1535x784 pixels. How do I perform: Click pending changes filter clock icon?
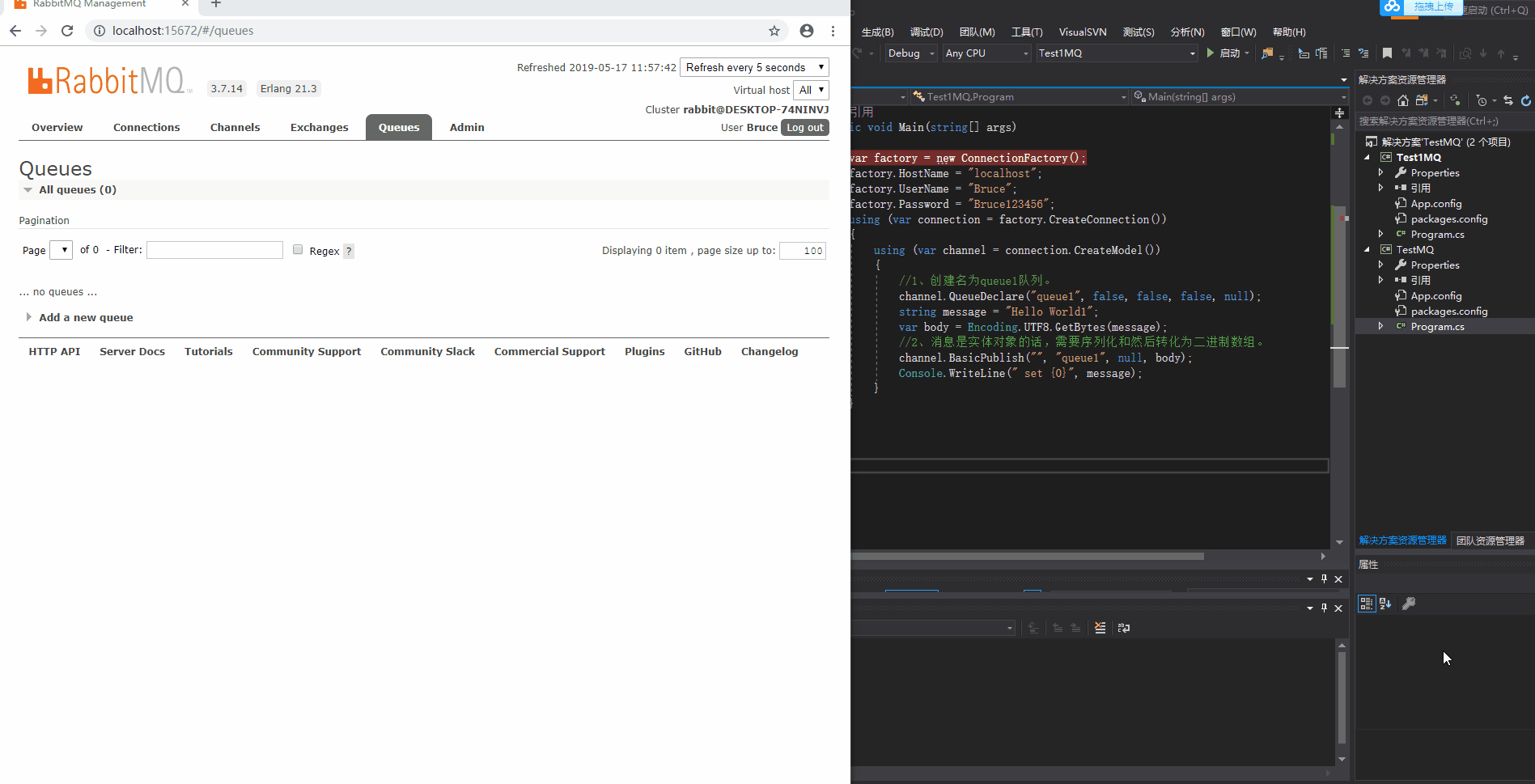point(1482,100)
